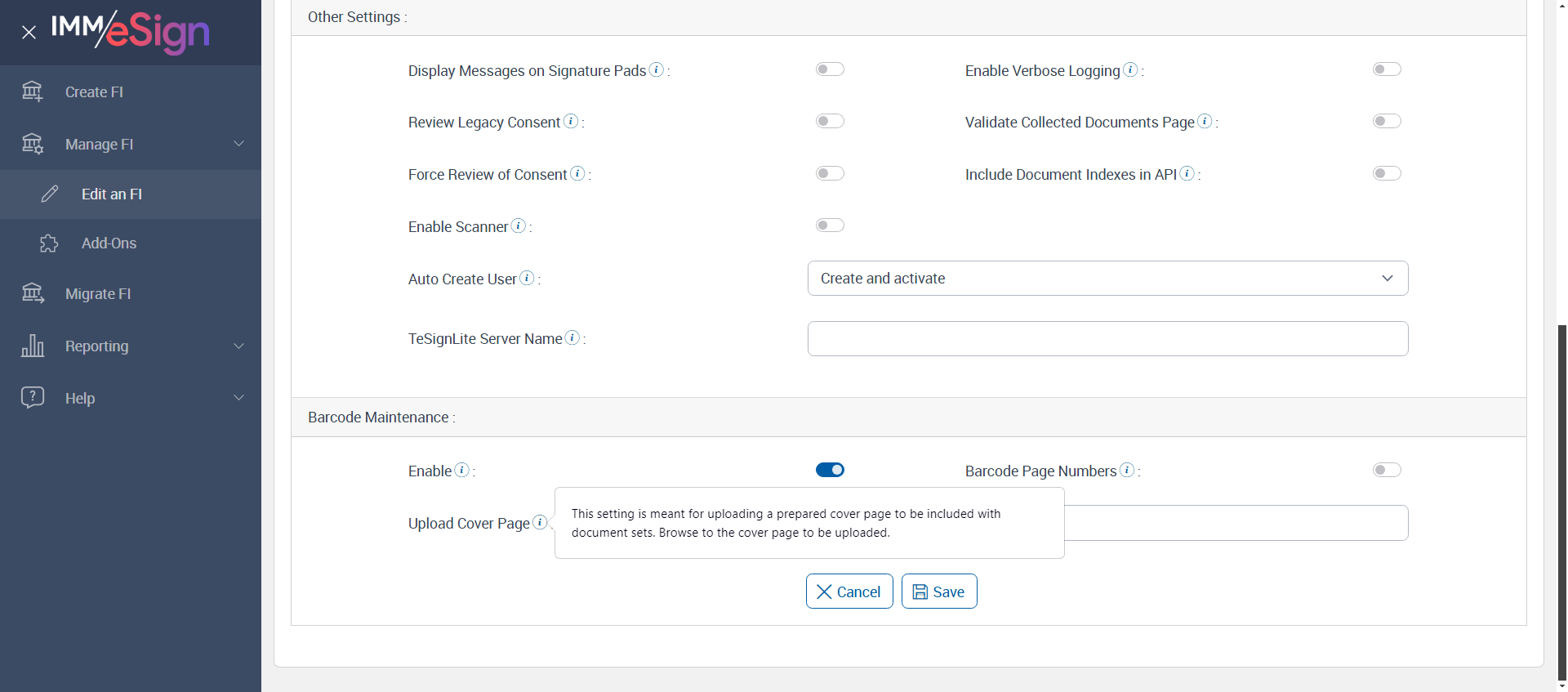Turn on Enable Verbose Logging switch
1568x692 pixels.
click(x=1387, y=69)
